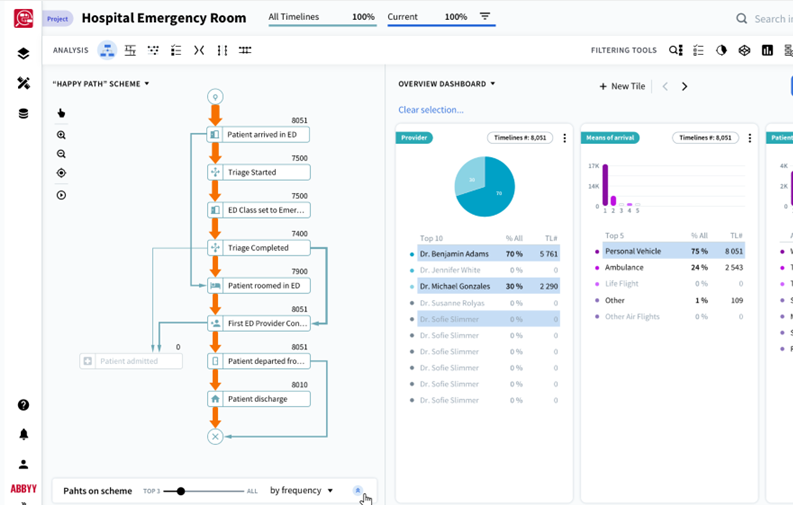Click the Clear selection link
This screenshot has width=793, height=505.
click(x=431, y=110)
